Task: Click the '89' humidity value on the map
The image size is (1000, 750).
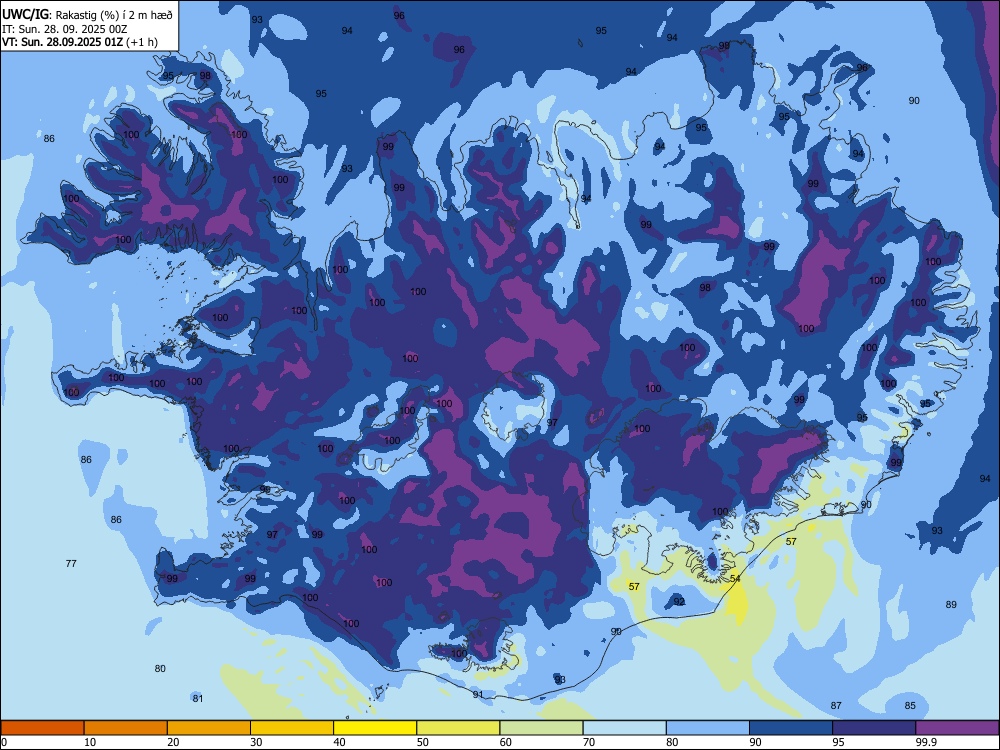Action: pos(951,605)
